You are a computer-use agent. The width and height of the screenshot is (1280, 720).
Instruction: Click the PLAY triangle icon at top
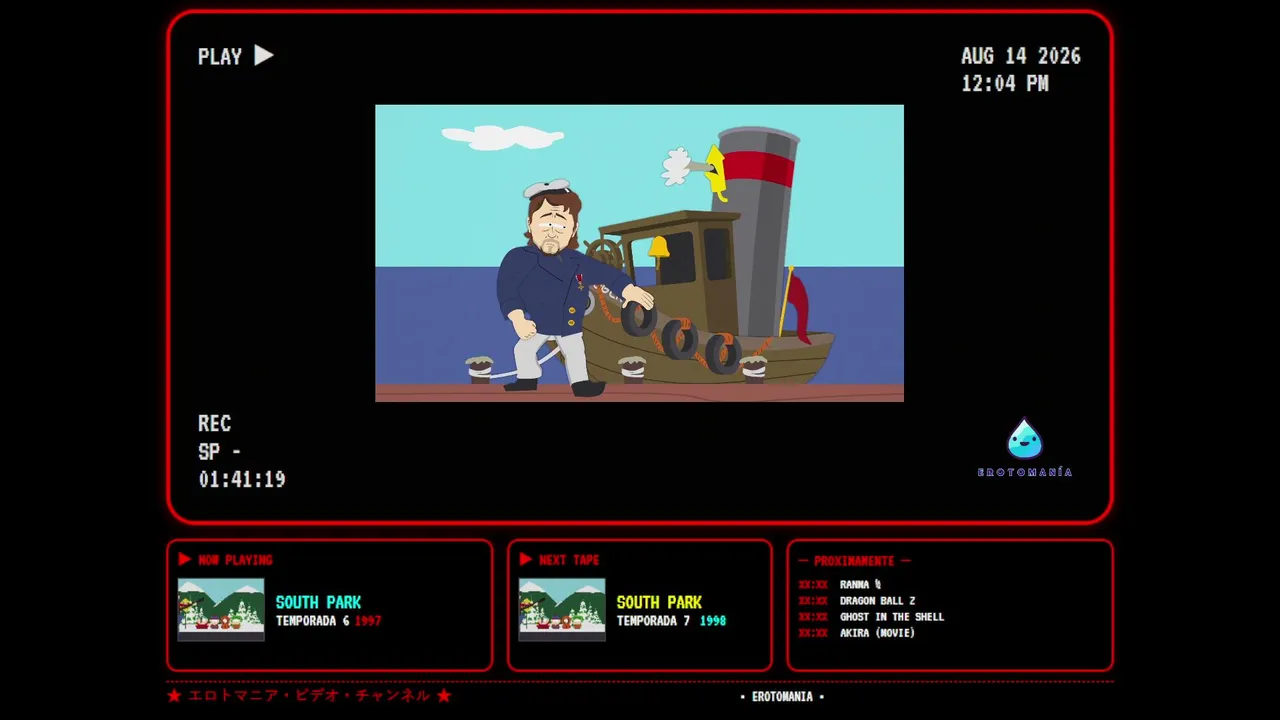click(264, 56)
